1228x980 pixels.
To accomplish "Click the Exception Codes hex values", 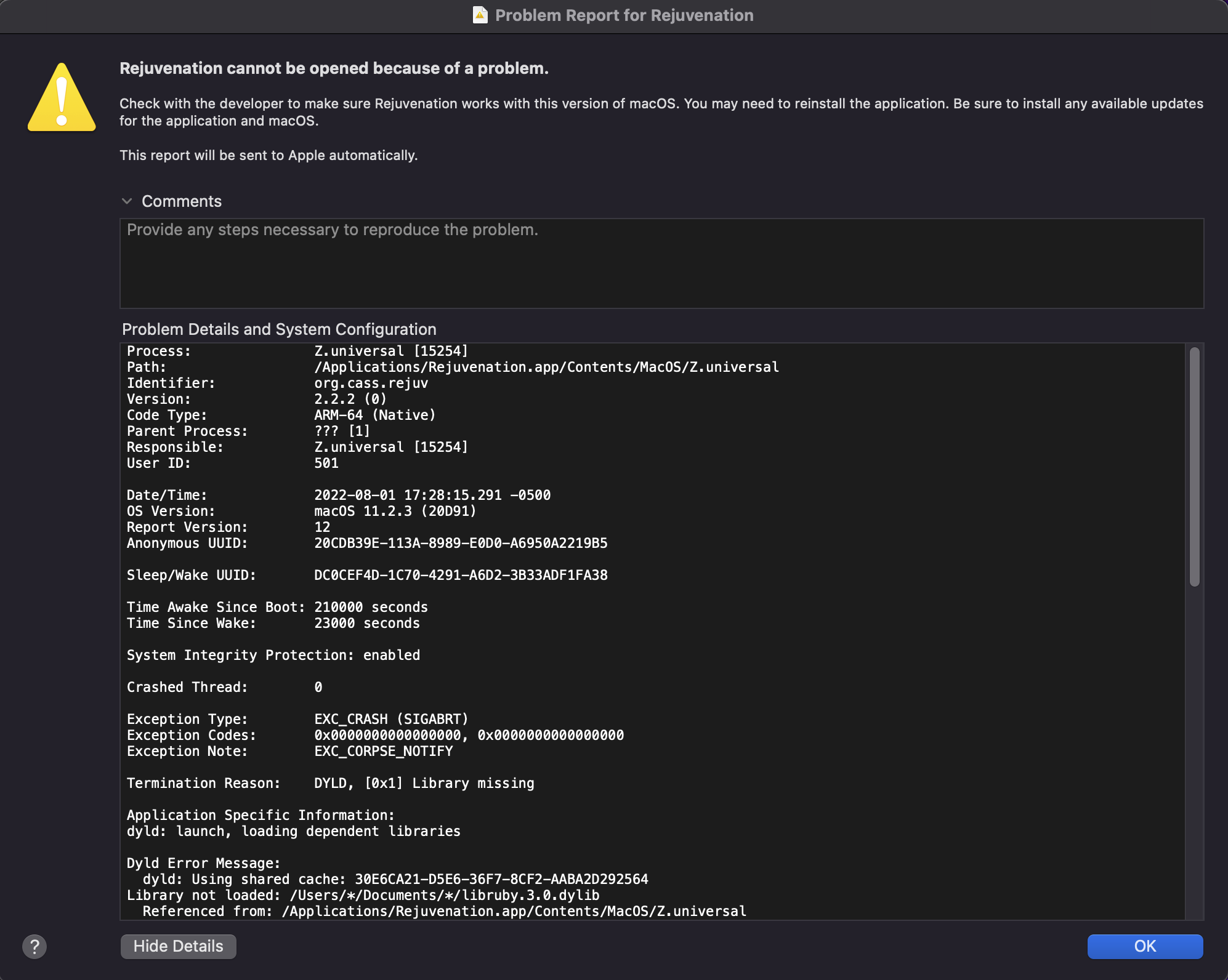I will (x=469, y=735).
